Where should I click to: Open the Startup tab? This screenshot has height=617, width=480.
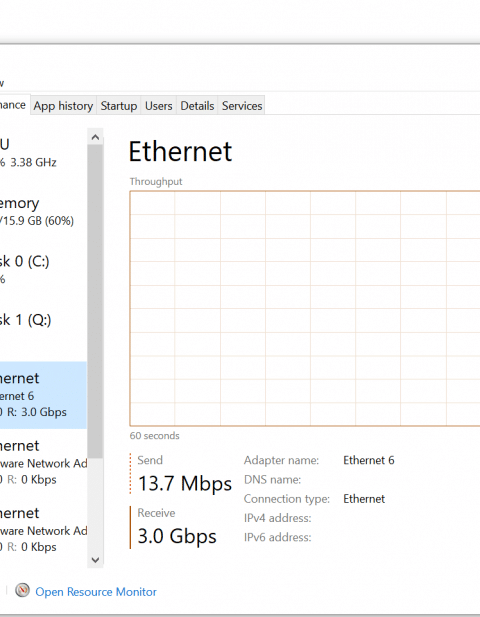tap(119, 105)
